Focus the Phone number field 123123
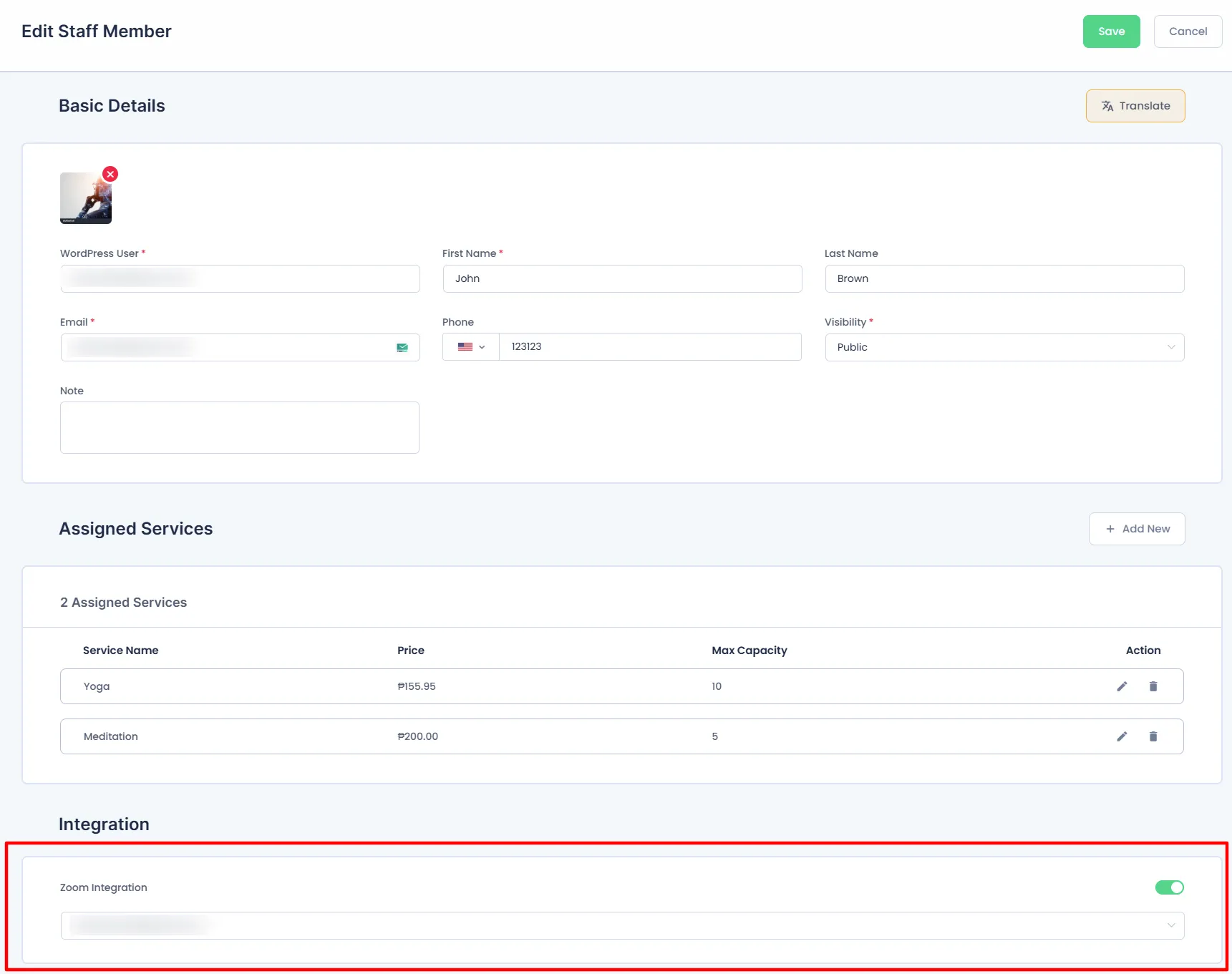Viewport: 1232px width, 974px height. point(650,347)
